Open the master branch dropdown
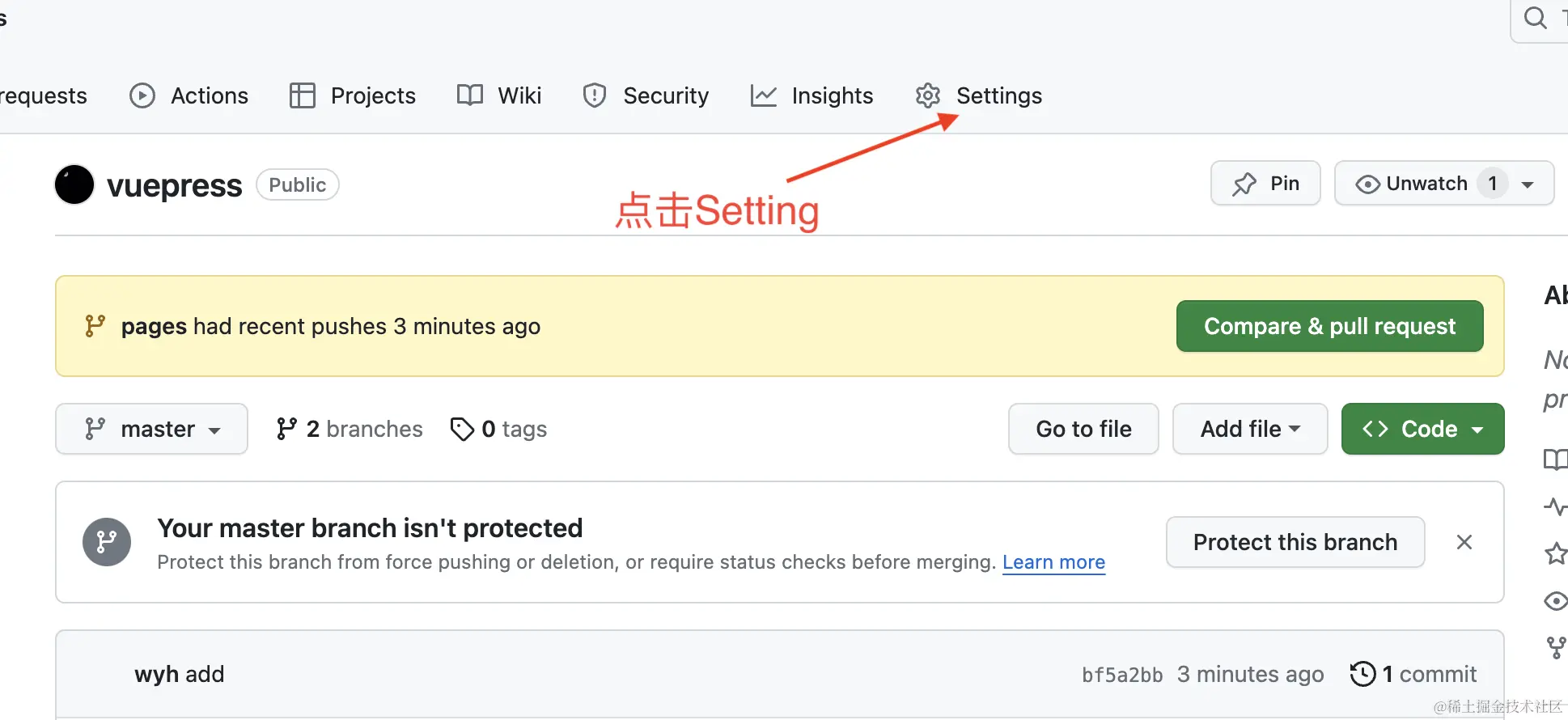1568x720 pixels. (x=151, y=429)
